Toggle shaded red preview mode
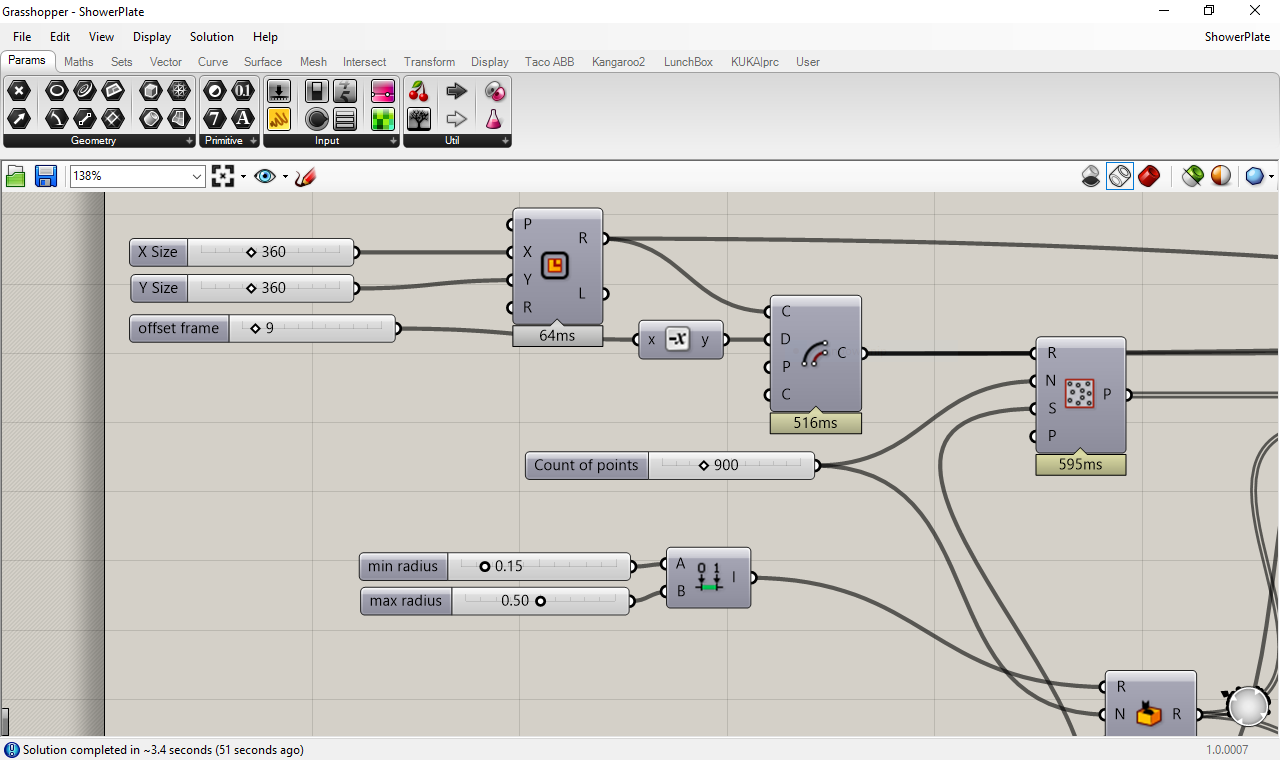This screenshot has height=760, width=1280. point(1149,177)
